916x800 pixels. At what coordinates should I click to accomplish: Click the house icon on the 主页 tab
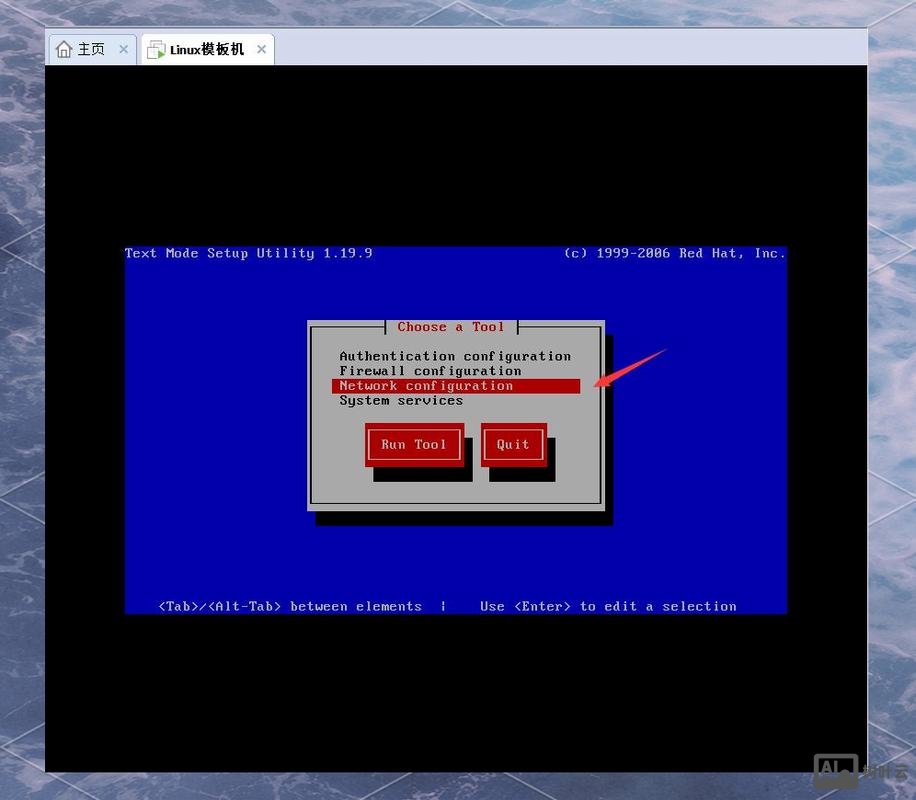point(64,49)
